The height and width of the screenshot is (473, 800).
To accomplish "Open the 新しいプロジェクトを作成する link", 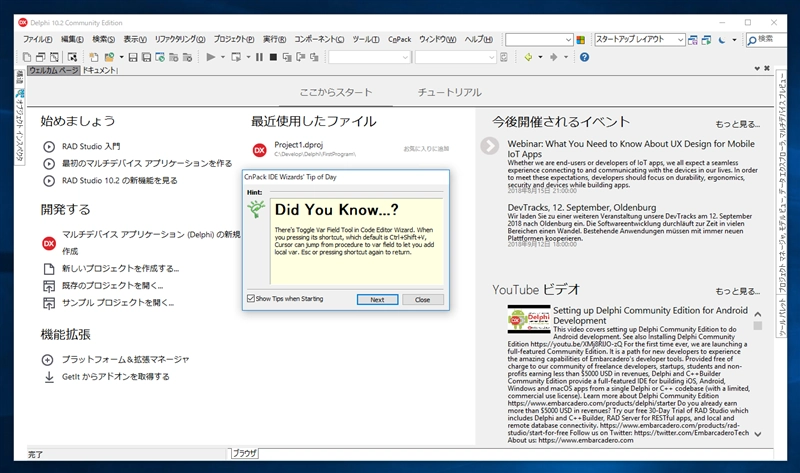I will pos(120,268).
